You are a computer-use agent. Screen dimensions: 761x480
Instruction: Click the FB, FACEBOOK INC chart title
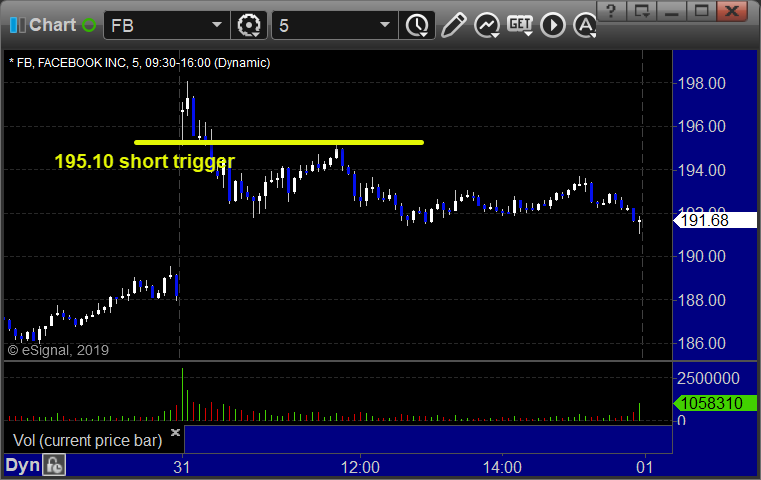(x=139, y=63)
